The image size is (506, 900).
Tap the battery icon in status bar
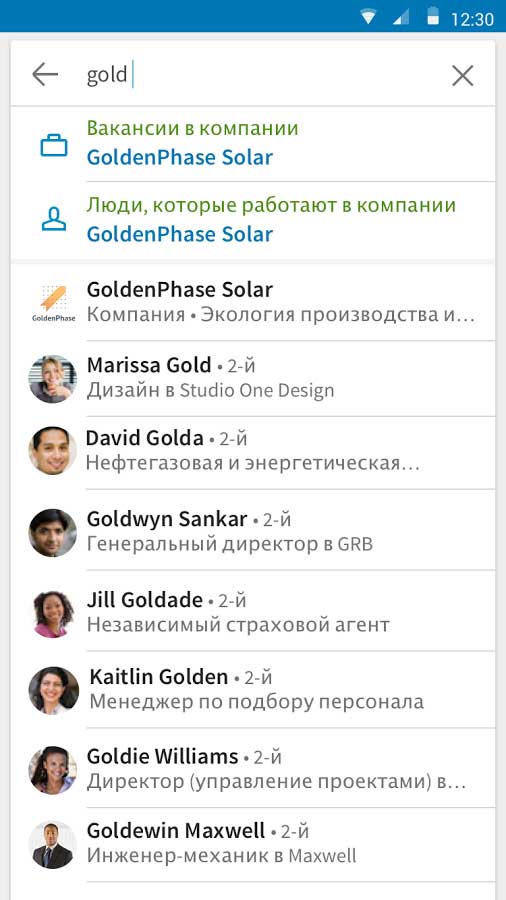pyautogui.click(x=433, y=17)
